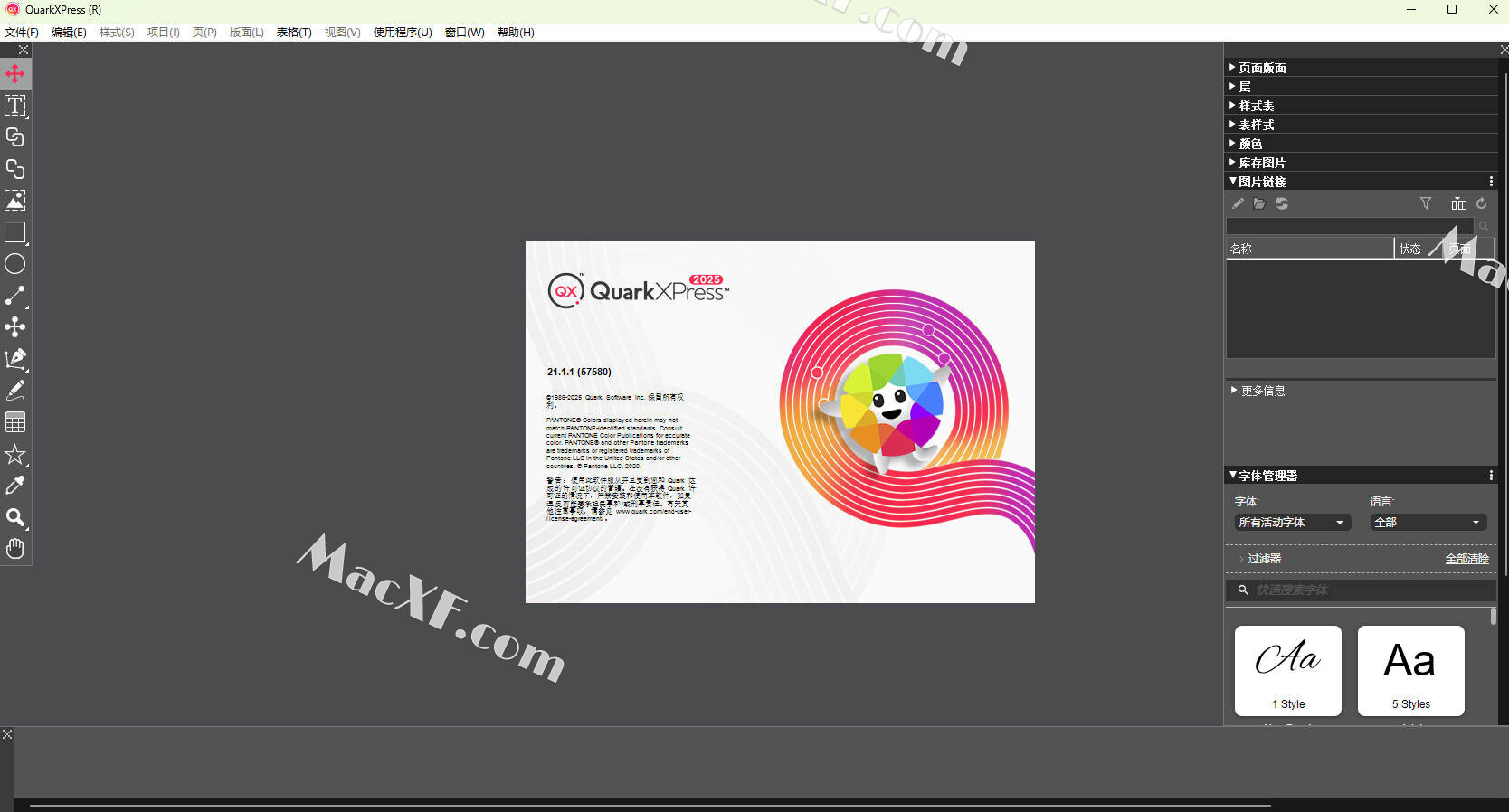This screenshot has width=1509, height=812.
Task: Click the open folder icon in 图片链接 panel
Action: (1259, 204)
